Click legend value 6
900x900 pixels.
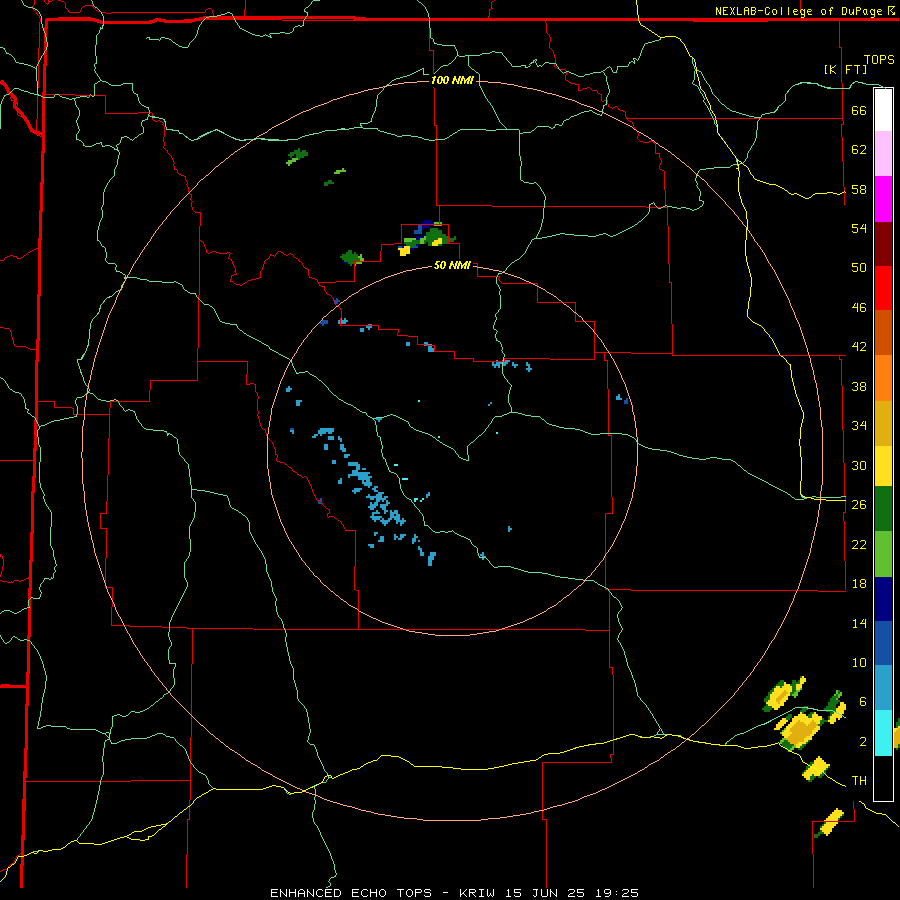tap(862, 701)
